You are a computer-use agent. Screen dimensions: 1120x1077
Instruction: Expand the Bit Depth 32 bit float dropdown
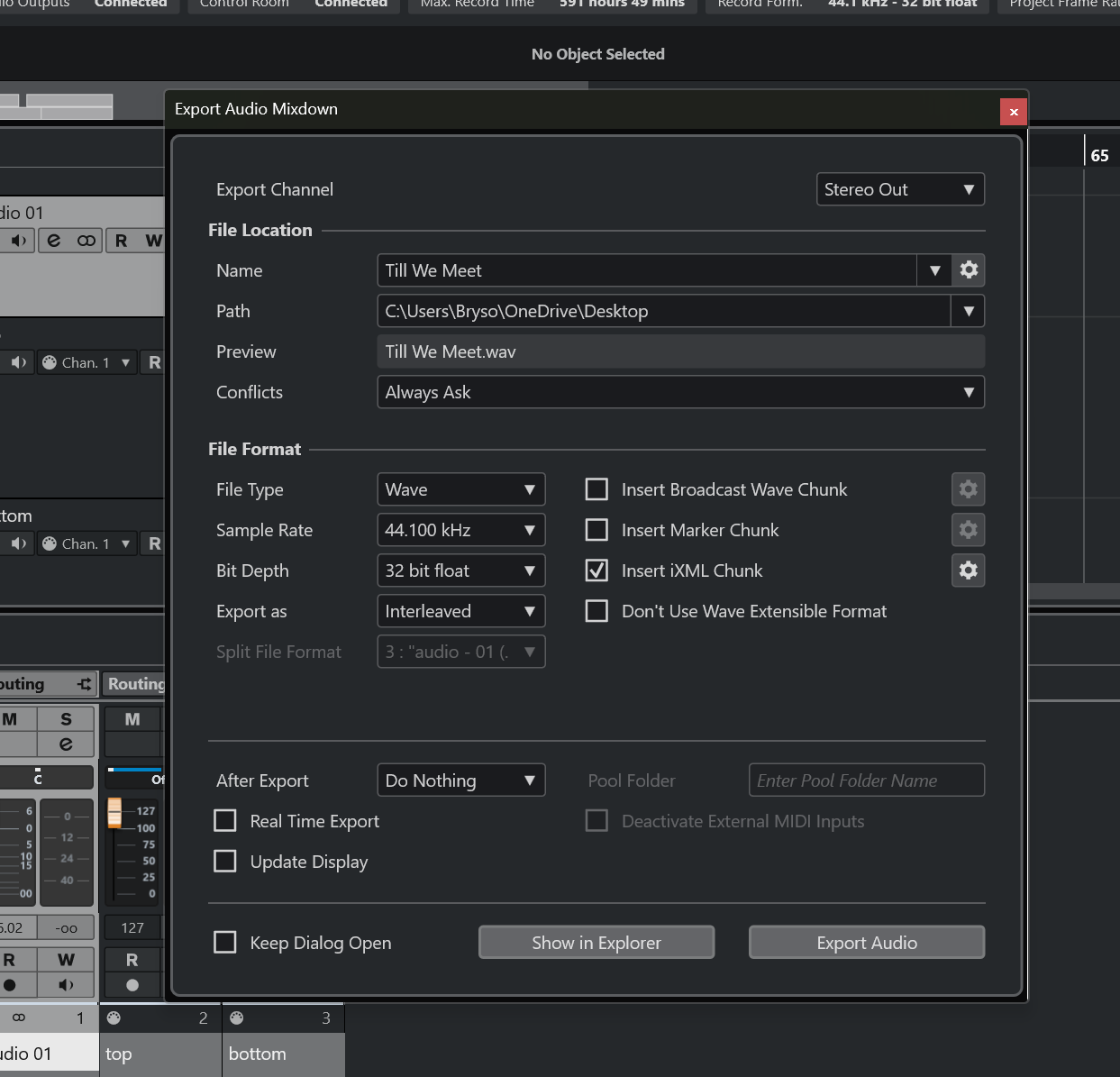pos(460,570)
